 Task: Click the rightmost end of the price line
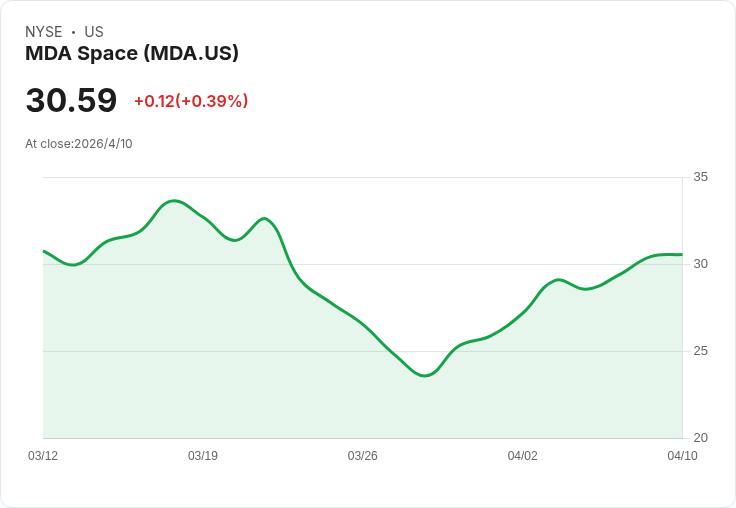coord(681,254)
